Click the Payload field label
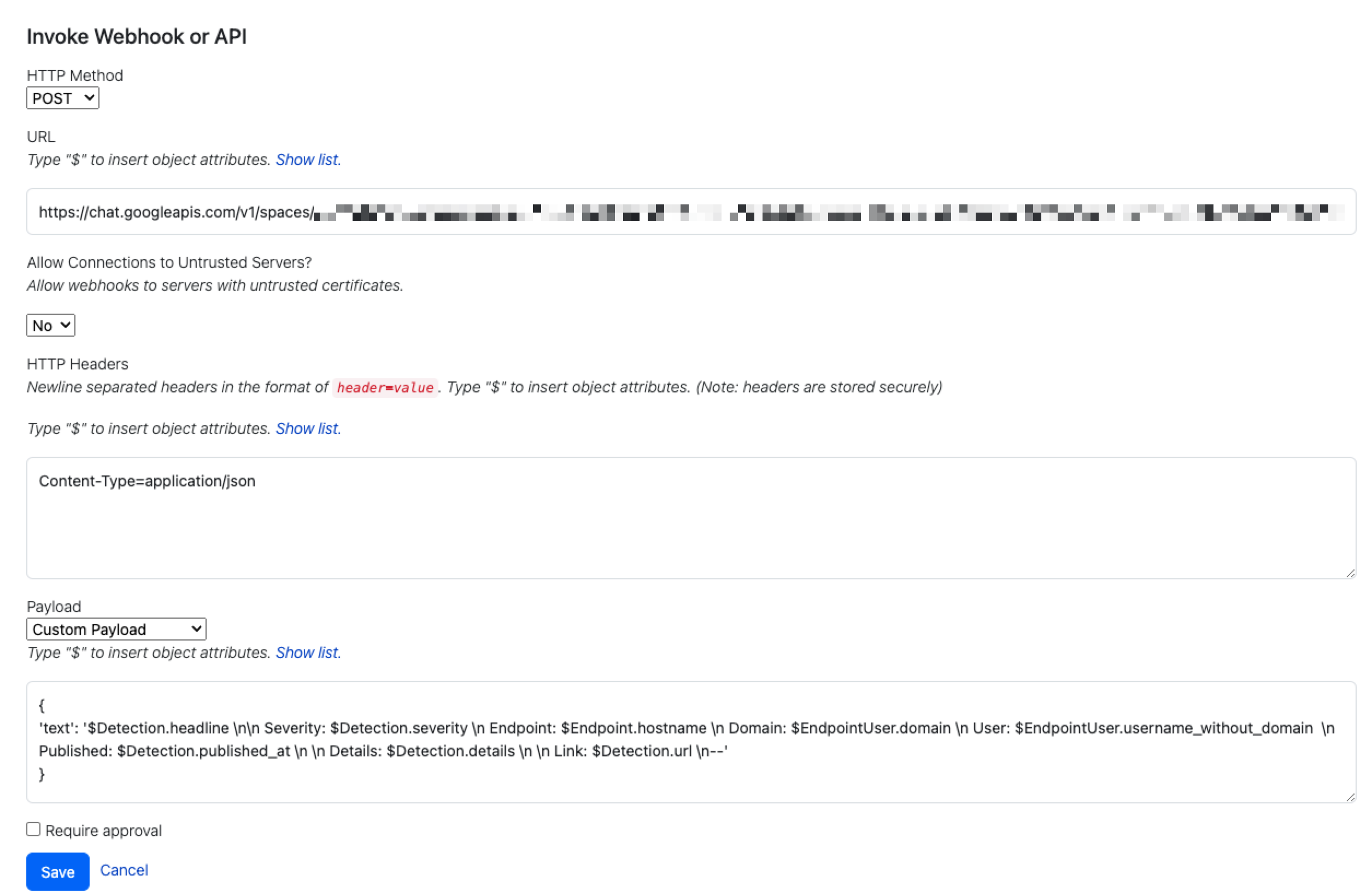This screenshot has width=1372, height=893. click(54, 607)
